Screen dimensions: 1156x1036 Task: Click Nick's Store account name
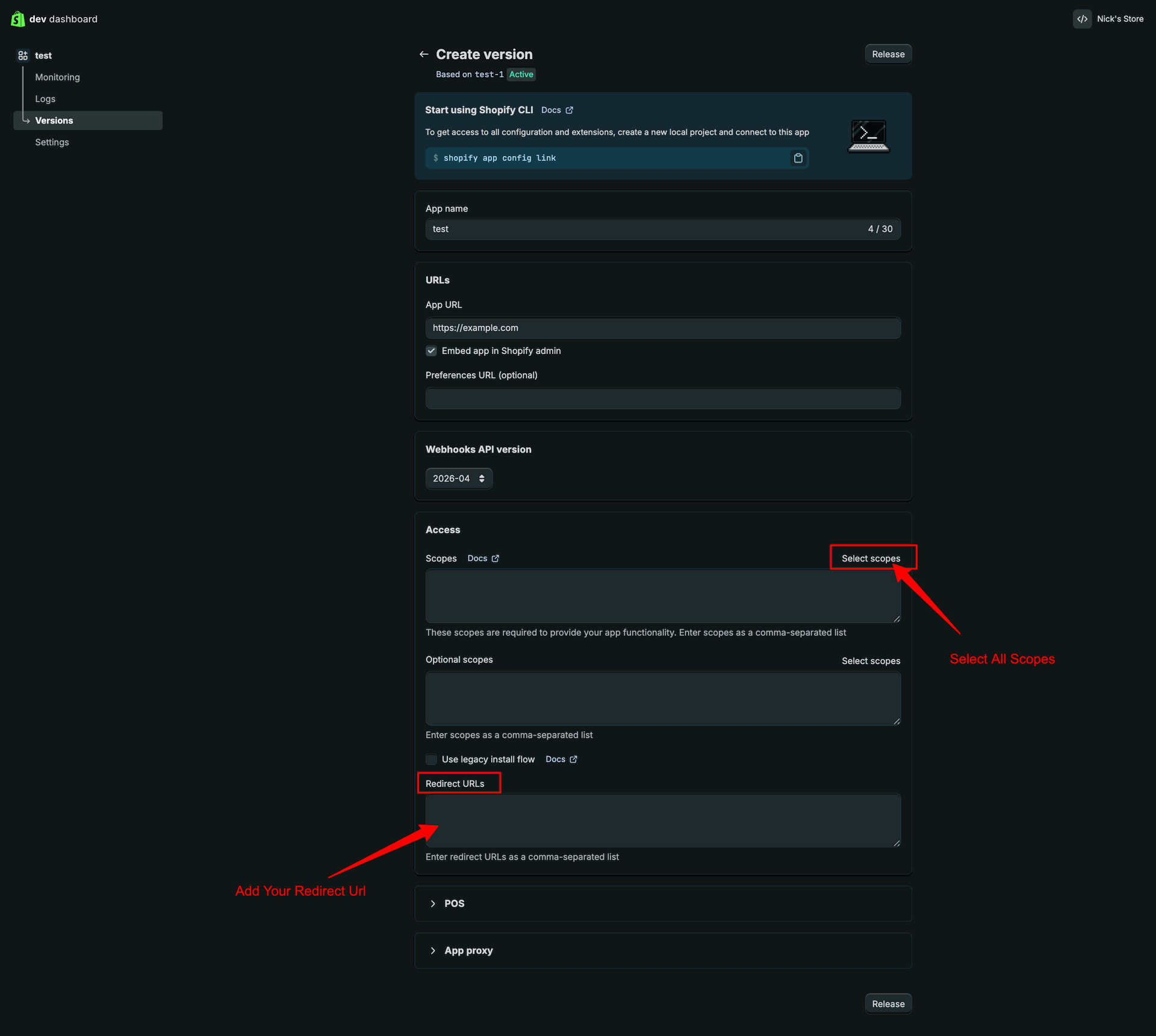point(1120,19)
